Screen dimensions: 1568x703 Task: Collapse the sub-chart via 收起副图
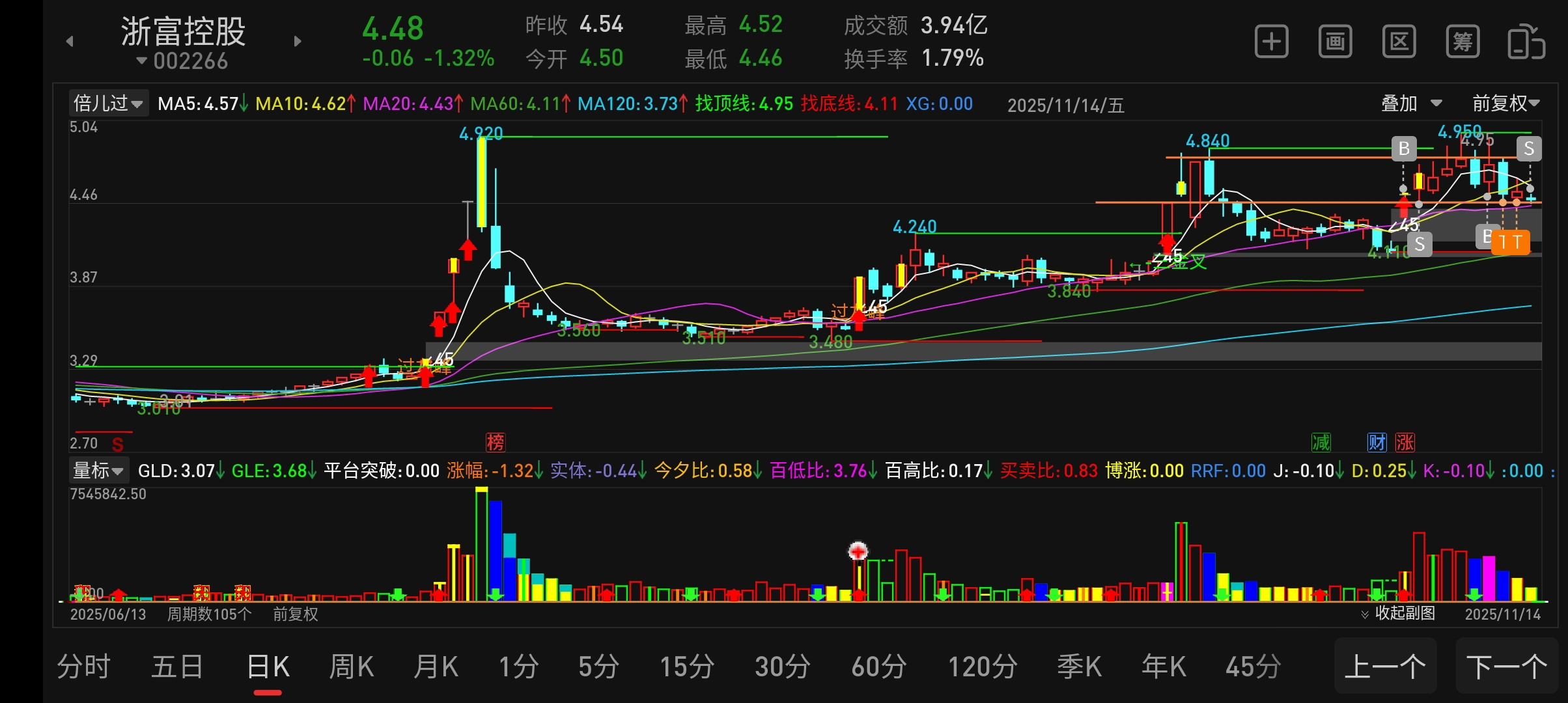tap(1398, 613)
